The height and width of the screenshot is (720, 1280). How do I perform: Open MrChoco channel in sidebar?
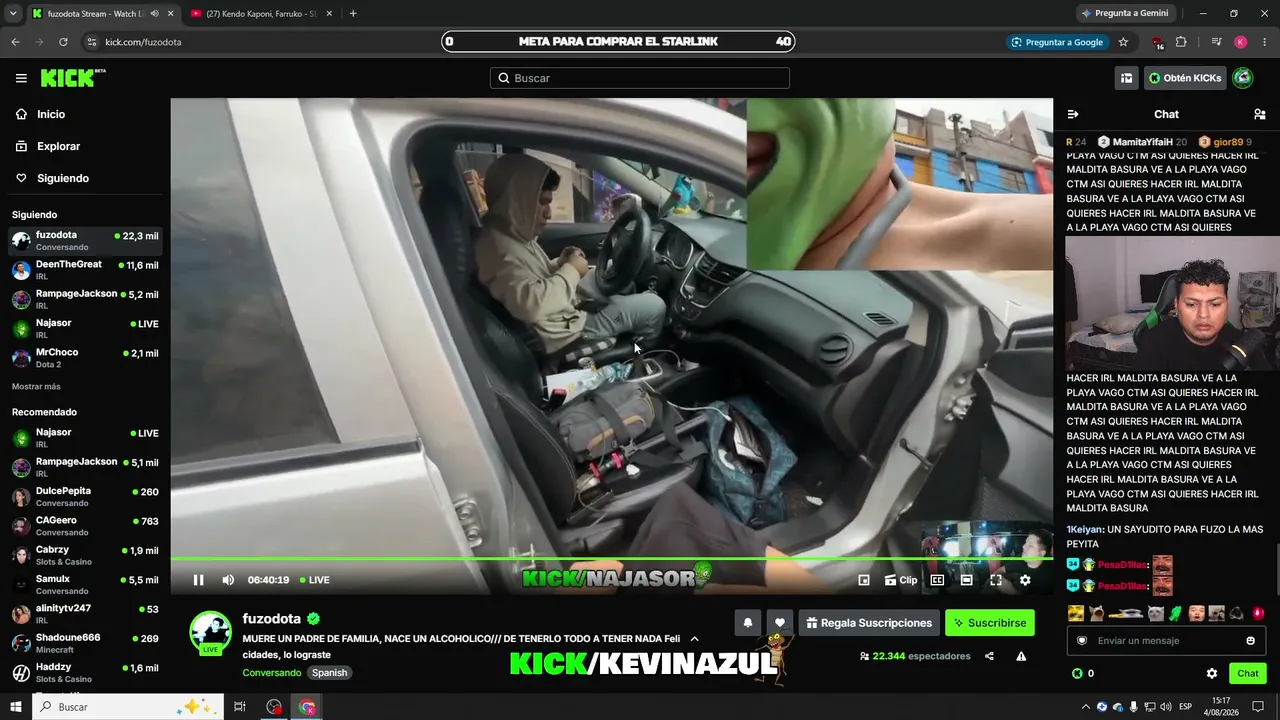tap(85, 357)
